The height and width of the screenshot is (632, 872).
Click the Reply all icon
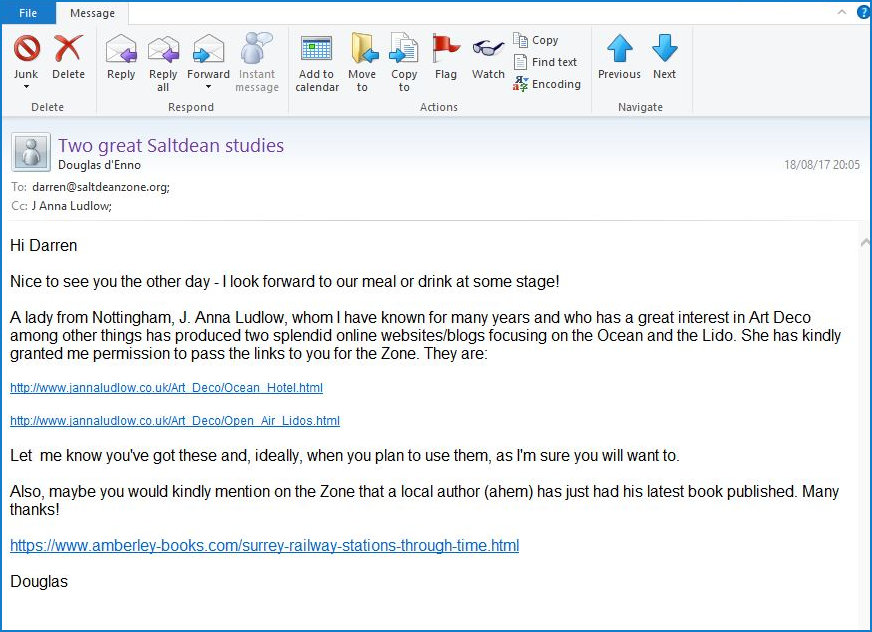point(163,50)
